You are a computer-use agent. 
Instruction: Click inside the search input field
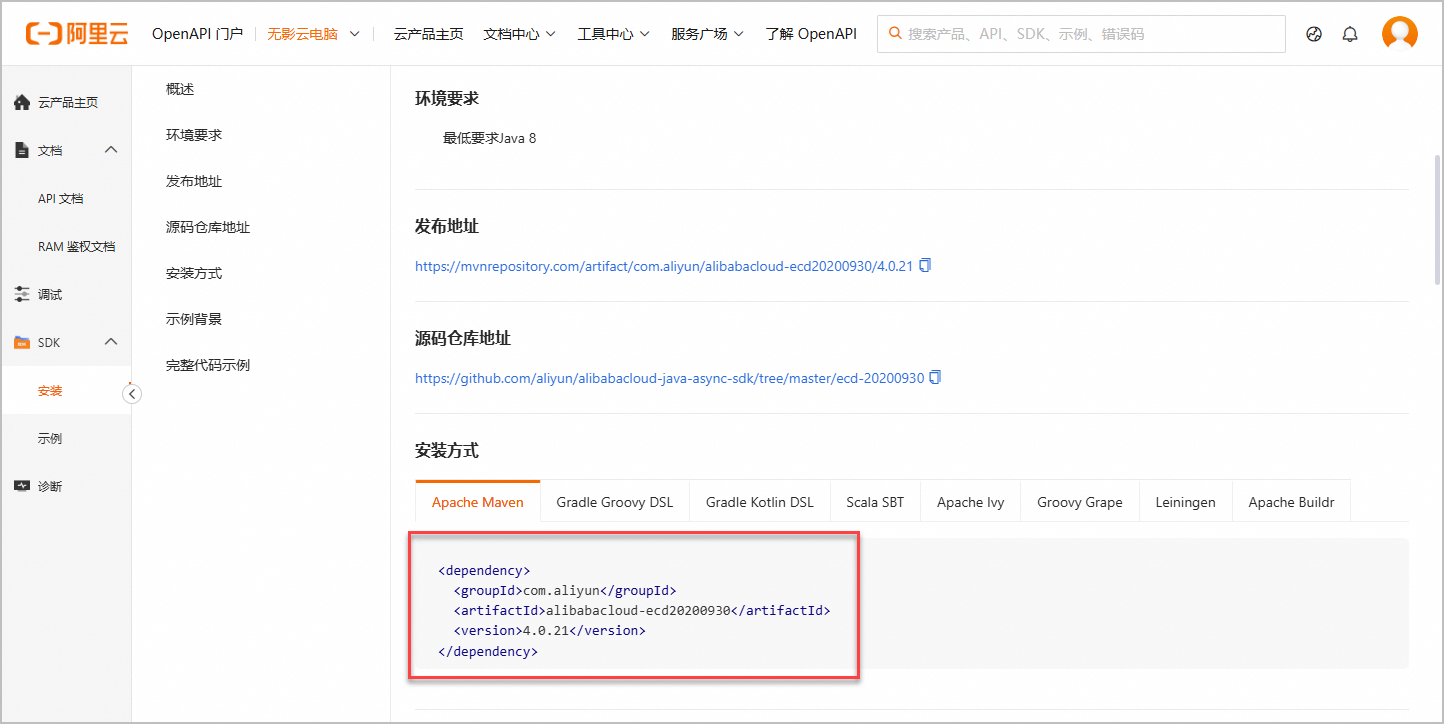pos(1080,33)
